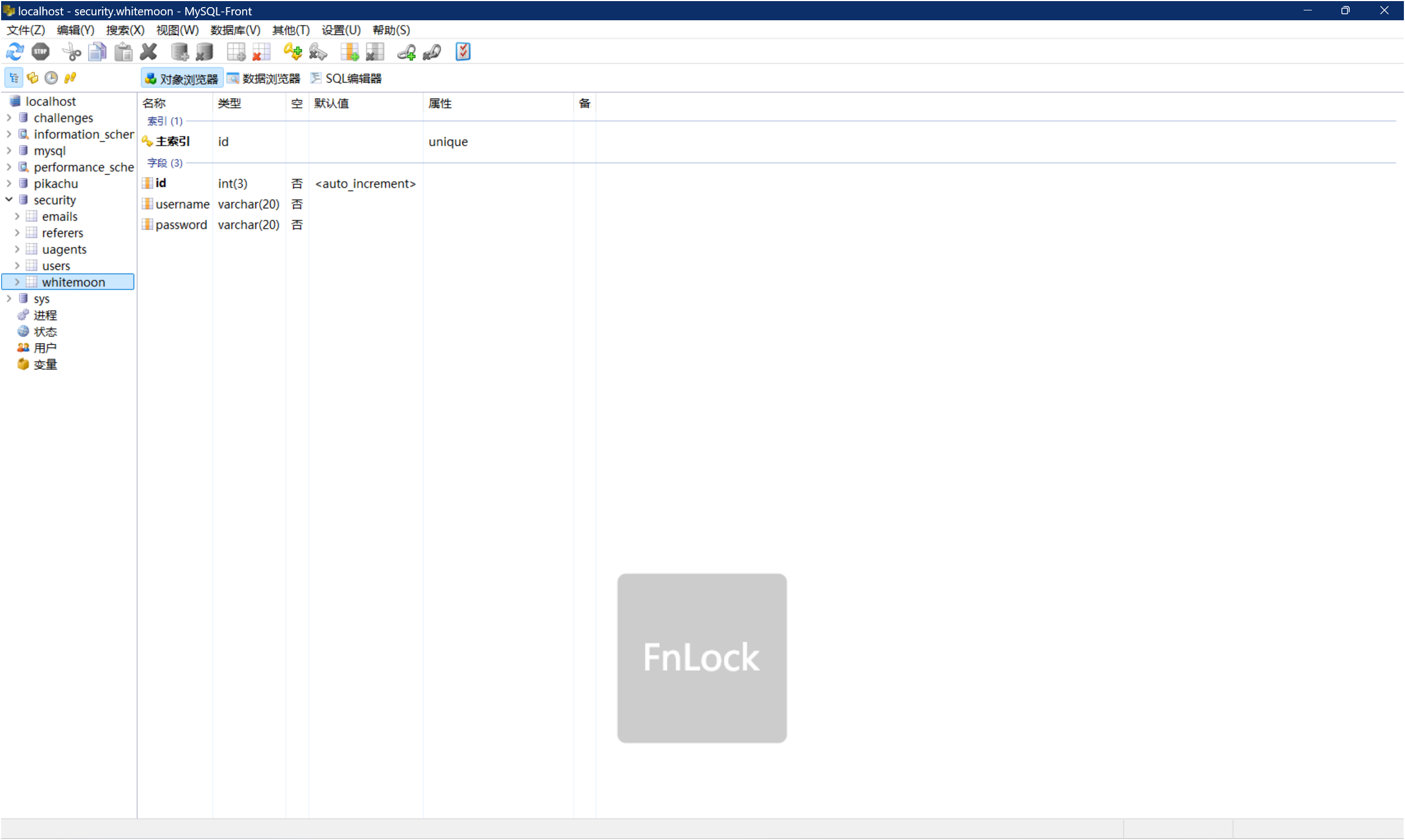Toggle the SQL history clock button
This screenshot has height=840, width=1405.
tap(51, 78)
